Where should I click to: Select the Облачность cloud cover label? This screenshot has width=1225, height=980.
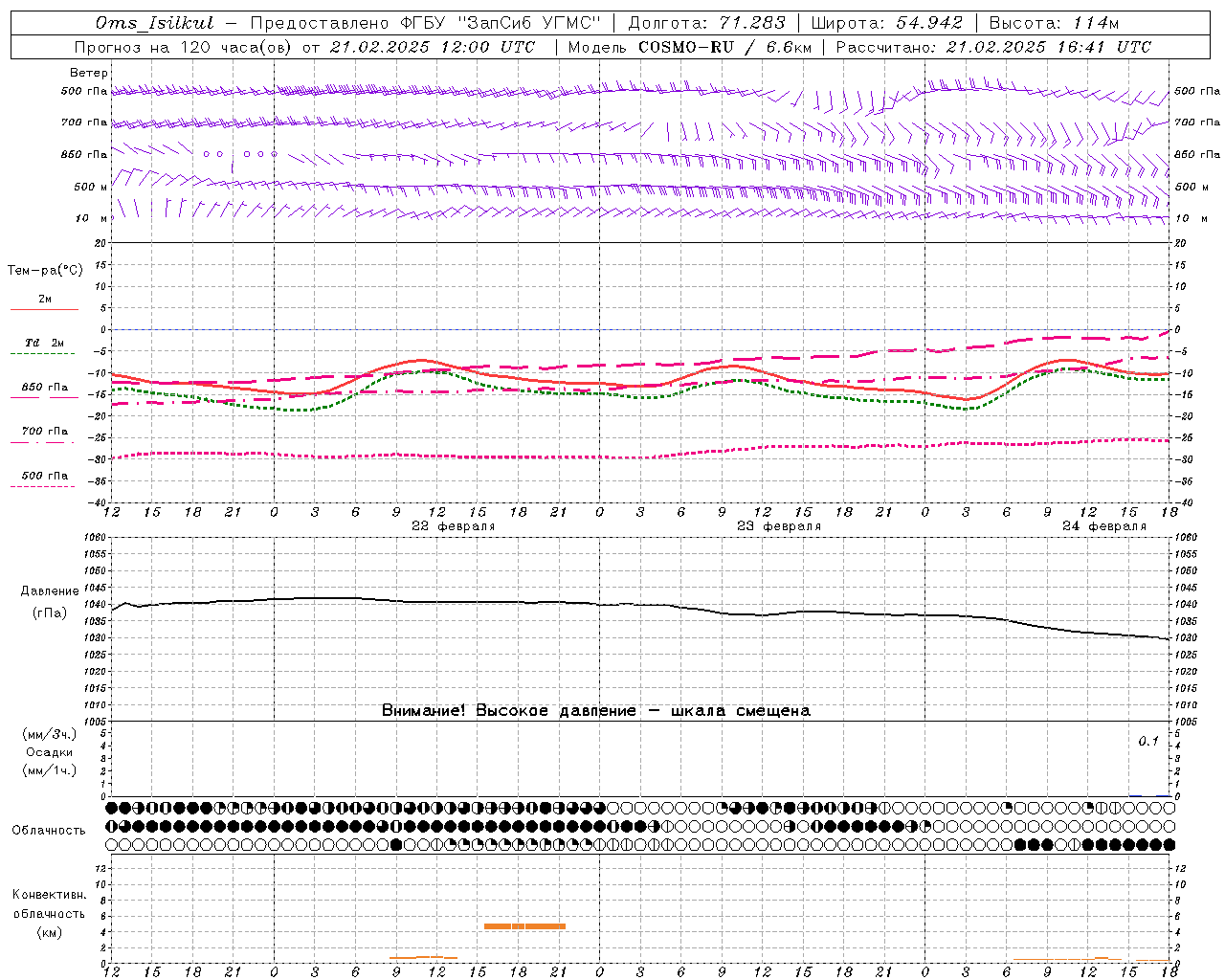(49, 831)
